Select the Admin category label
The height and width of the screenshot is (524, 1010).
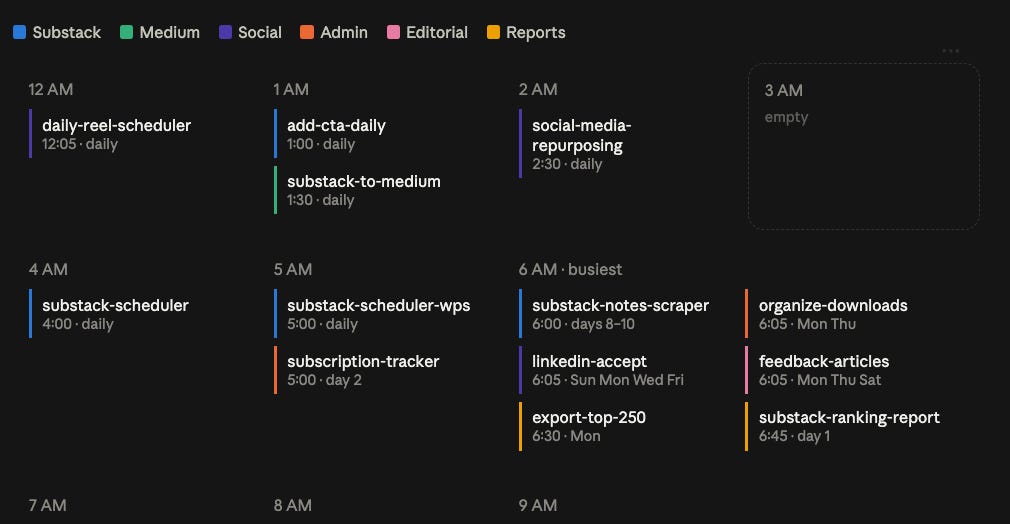pyautogui.click(x=344, y=32)
